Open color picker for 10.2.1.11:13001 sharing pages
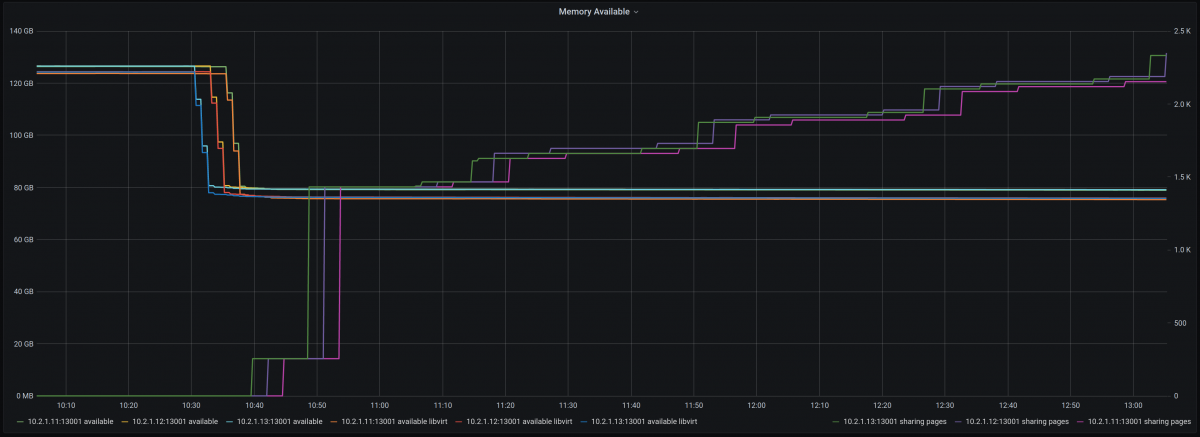Viewport: 1200px width, 437px height. click(x=1080, y=423)
